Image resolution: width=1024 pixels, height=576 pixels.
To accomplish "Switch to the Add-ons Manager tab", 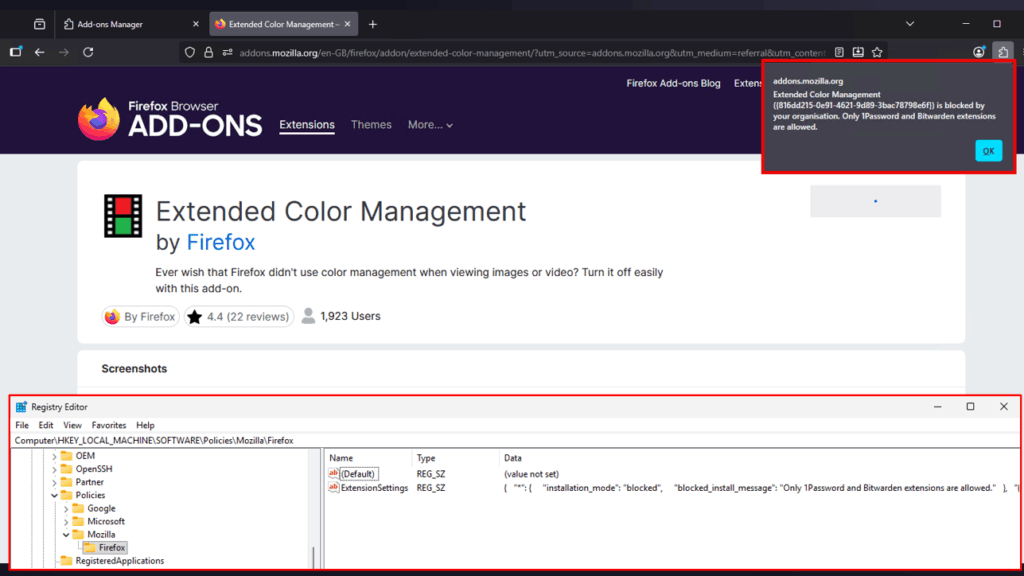I will click(x=110, y=24).
